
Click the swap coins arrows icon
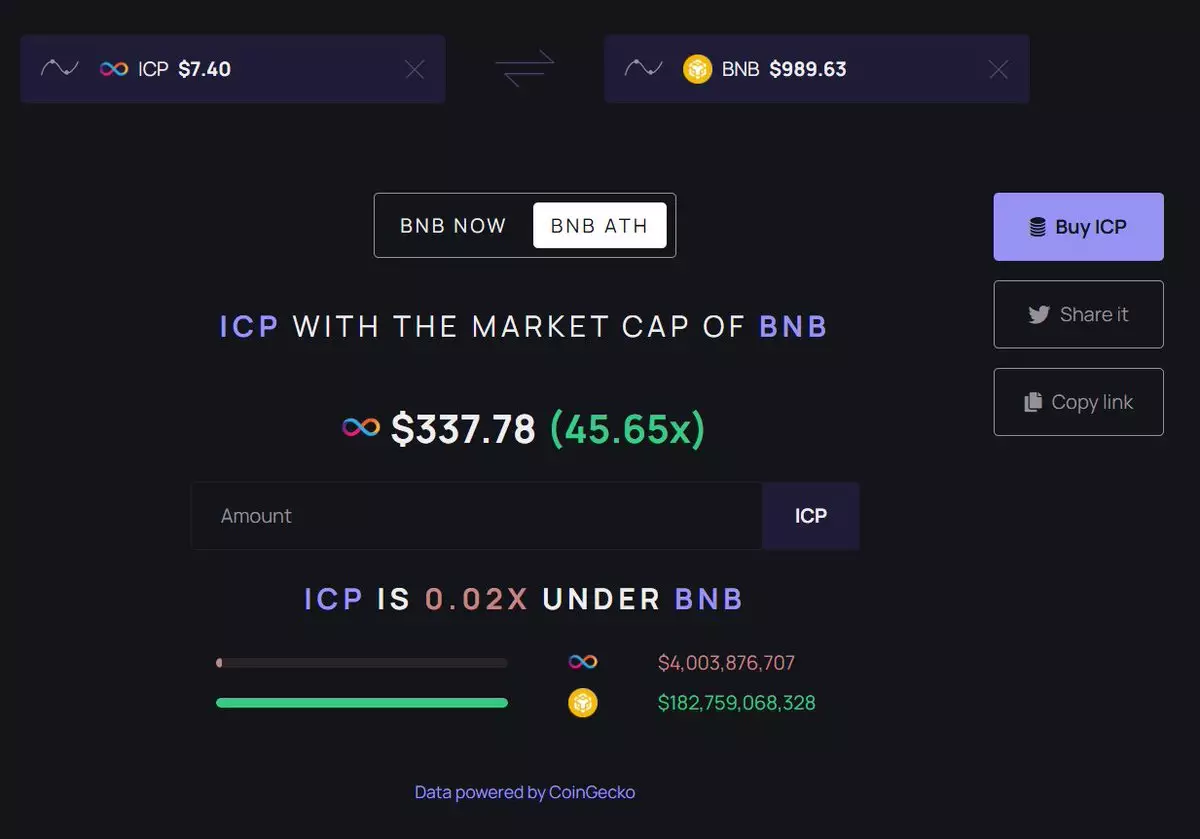pos(525,69)
